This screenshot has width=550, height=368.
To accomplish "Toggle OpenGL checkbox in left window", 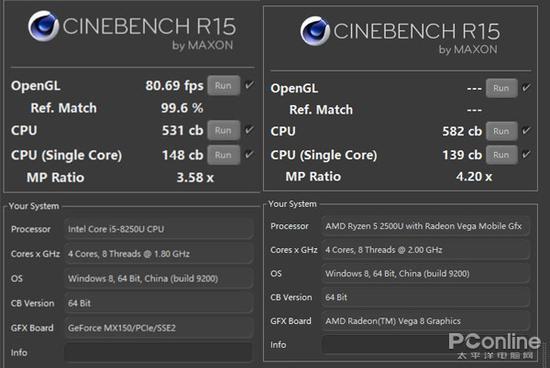I will pyautogui.click(x=249, y=85).
